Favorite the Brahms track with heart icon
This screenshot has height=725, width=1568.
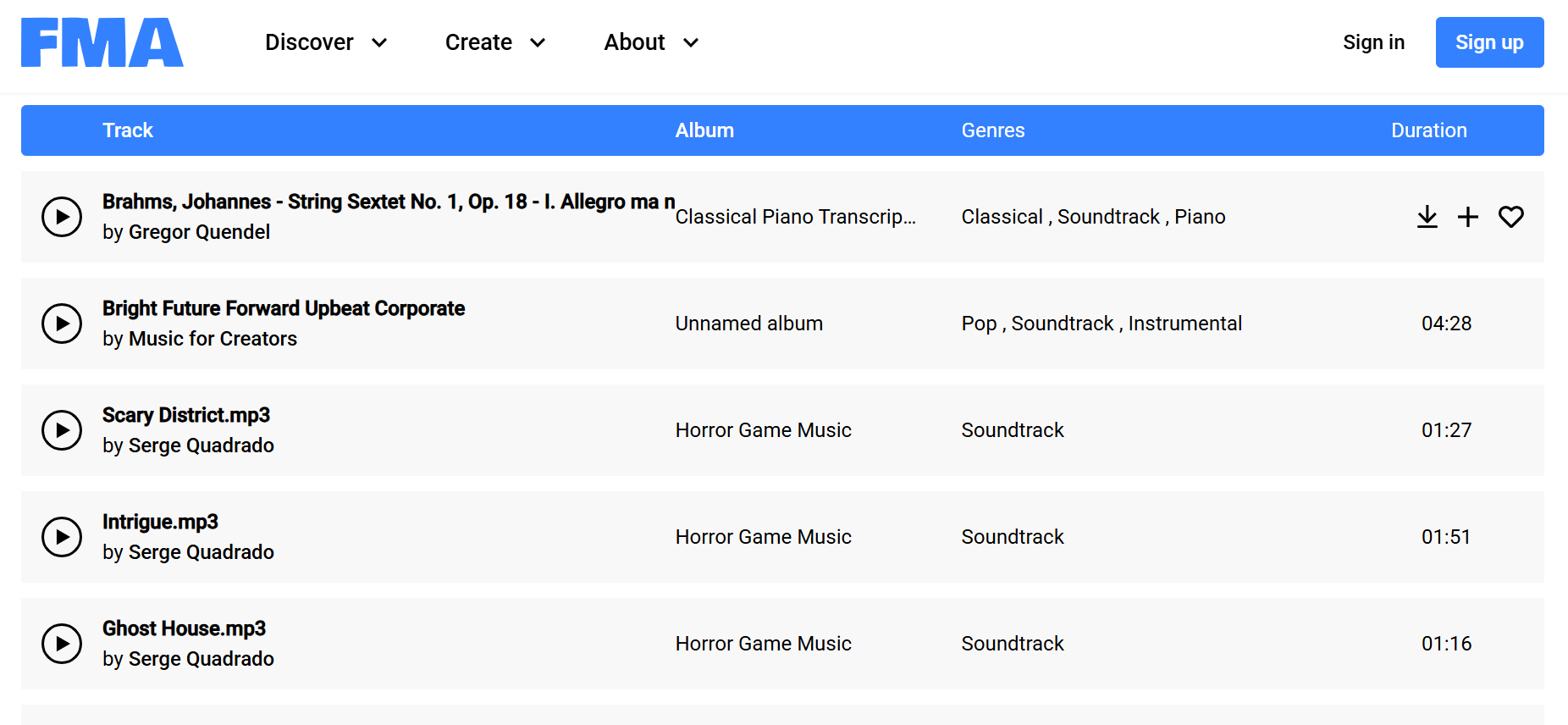pyautogui.click(x=1510, y=217)
